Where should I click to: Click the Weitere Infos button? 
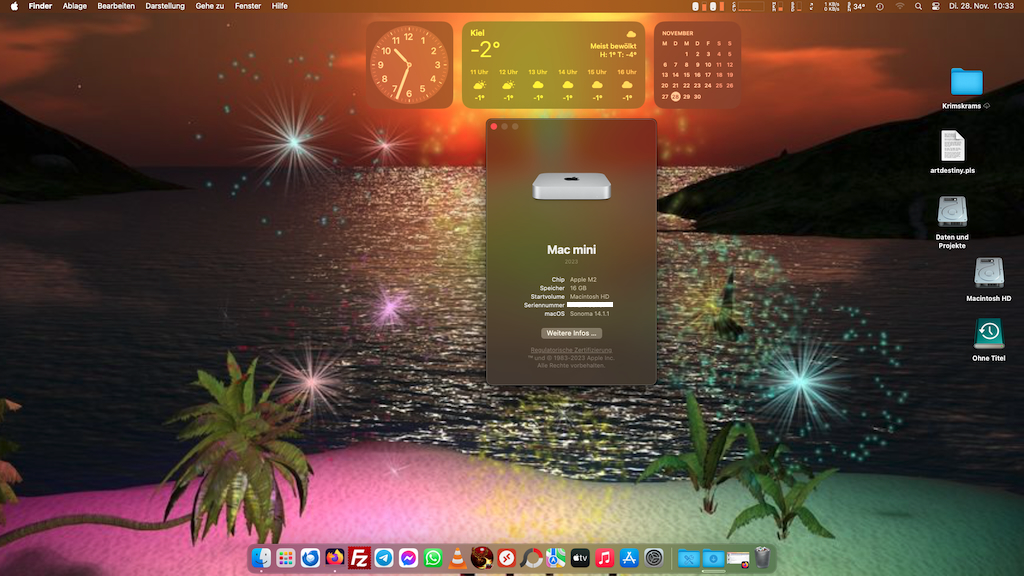pos(571,333)
